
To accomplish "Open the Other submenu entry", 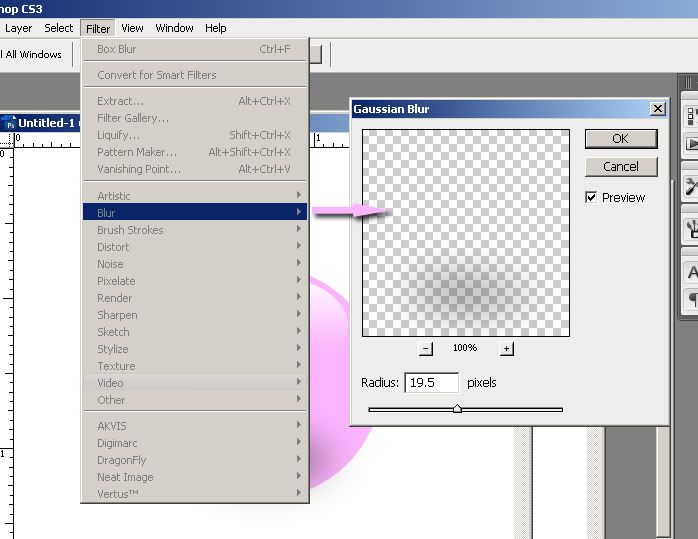I will click(x=195, y=400).
